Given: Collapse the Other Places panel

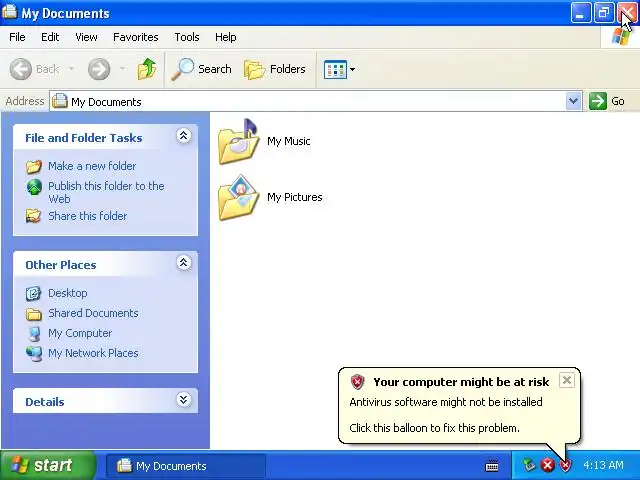Looking at the screenshot, I should 183,262.
